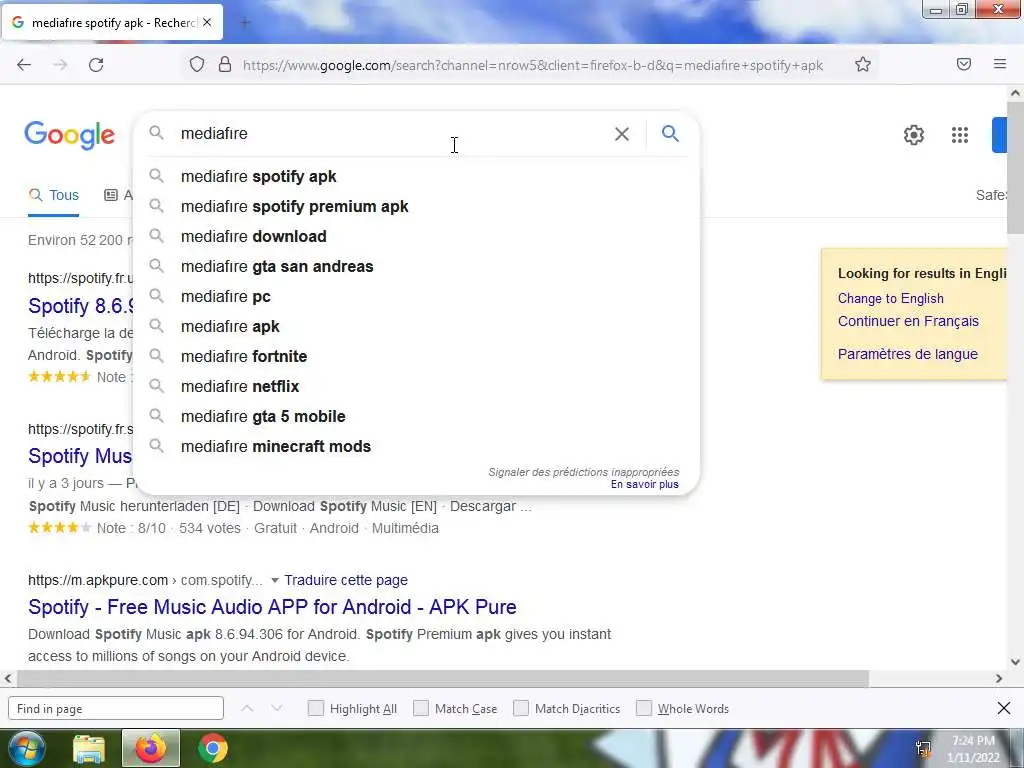Close the mediafire spotify apk tab
The width and height of the screenshot is (1024, 768).
pyautogui.click(x=207, y=22)
